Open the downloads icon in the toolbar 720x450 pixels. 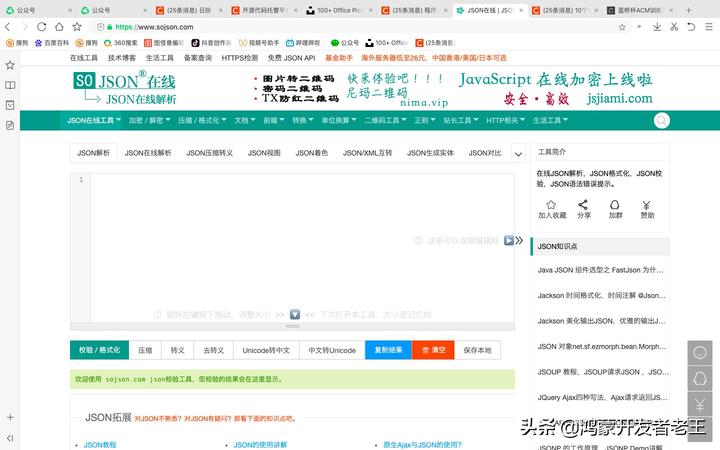click(657, 27)
